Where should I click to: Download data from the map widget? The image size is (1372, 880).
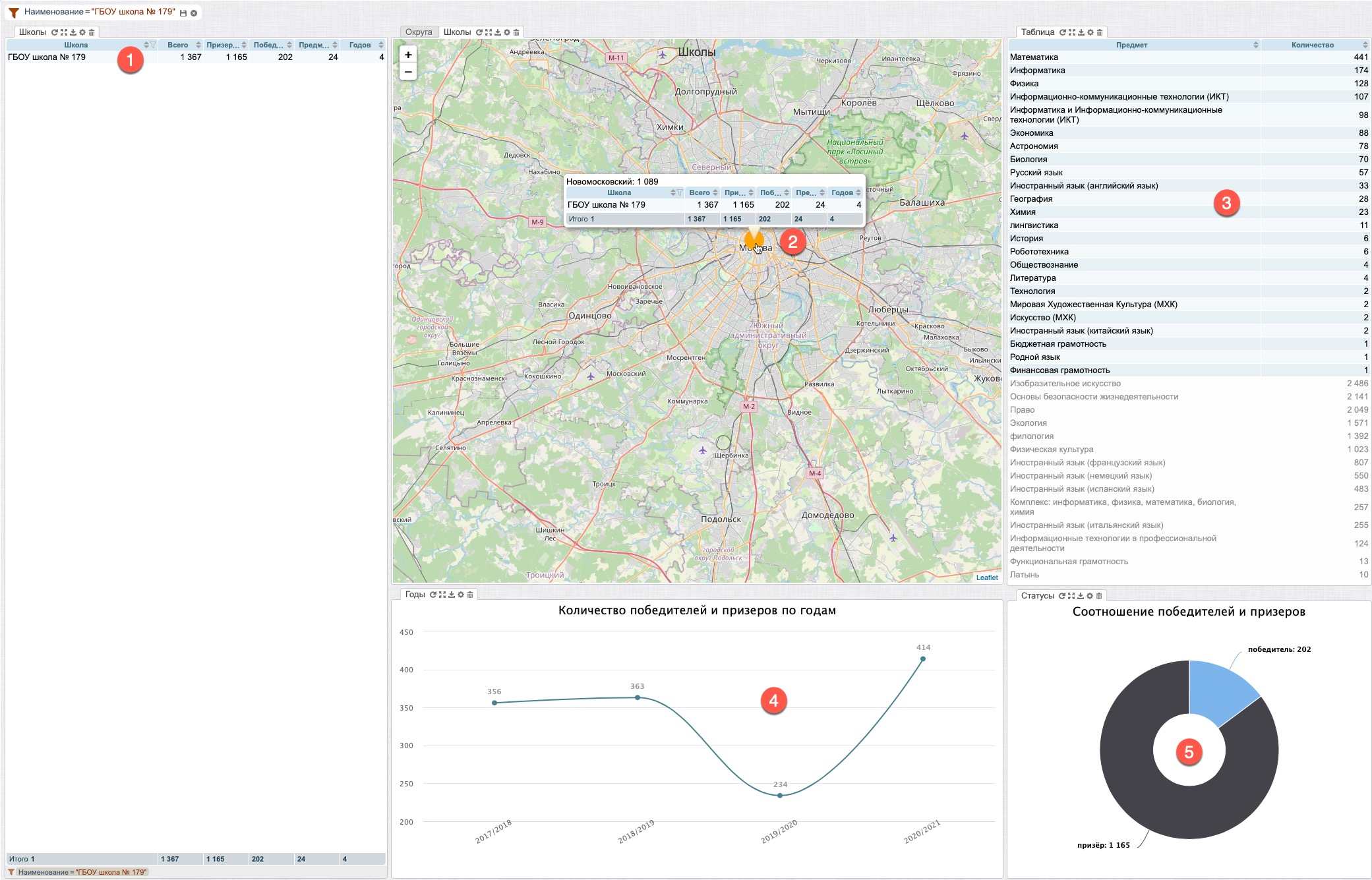point(498,32)
